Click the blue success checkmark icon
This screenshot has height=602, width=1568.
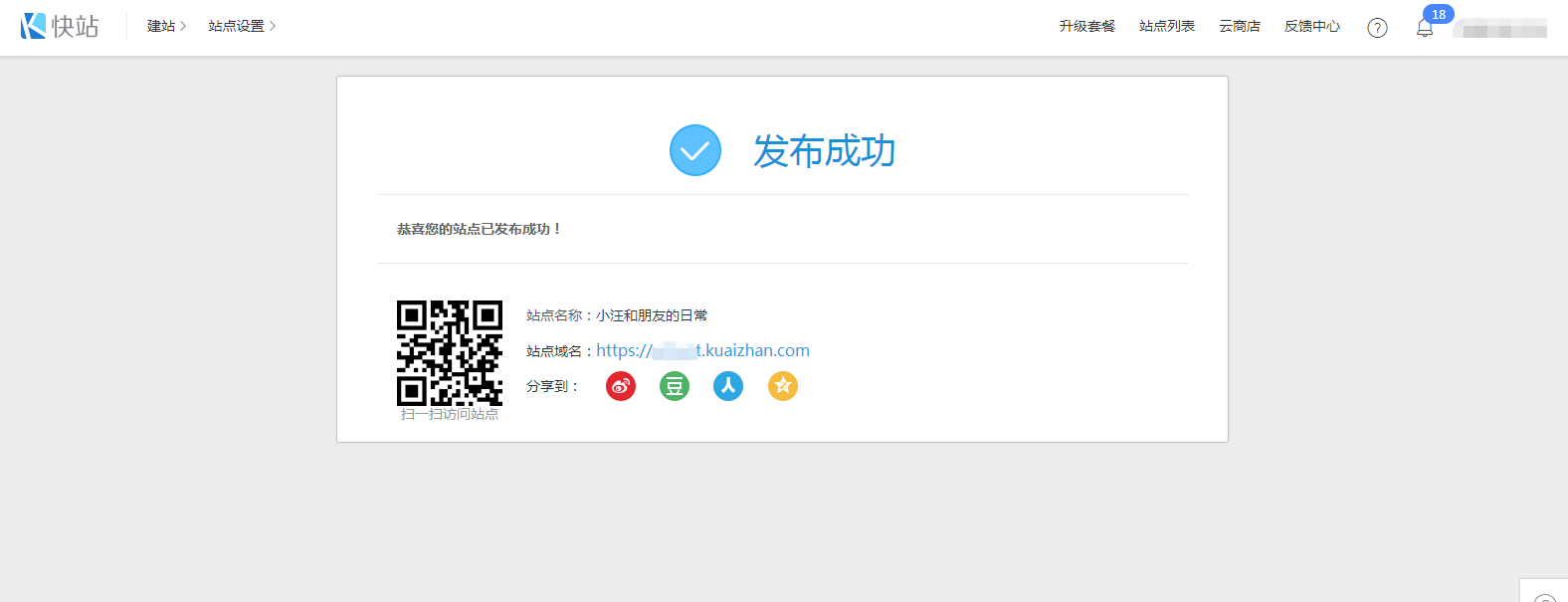(x=695, y=150)
